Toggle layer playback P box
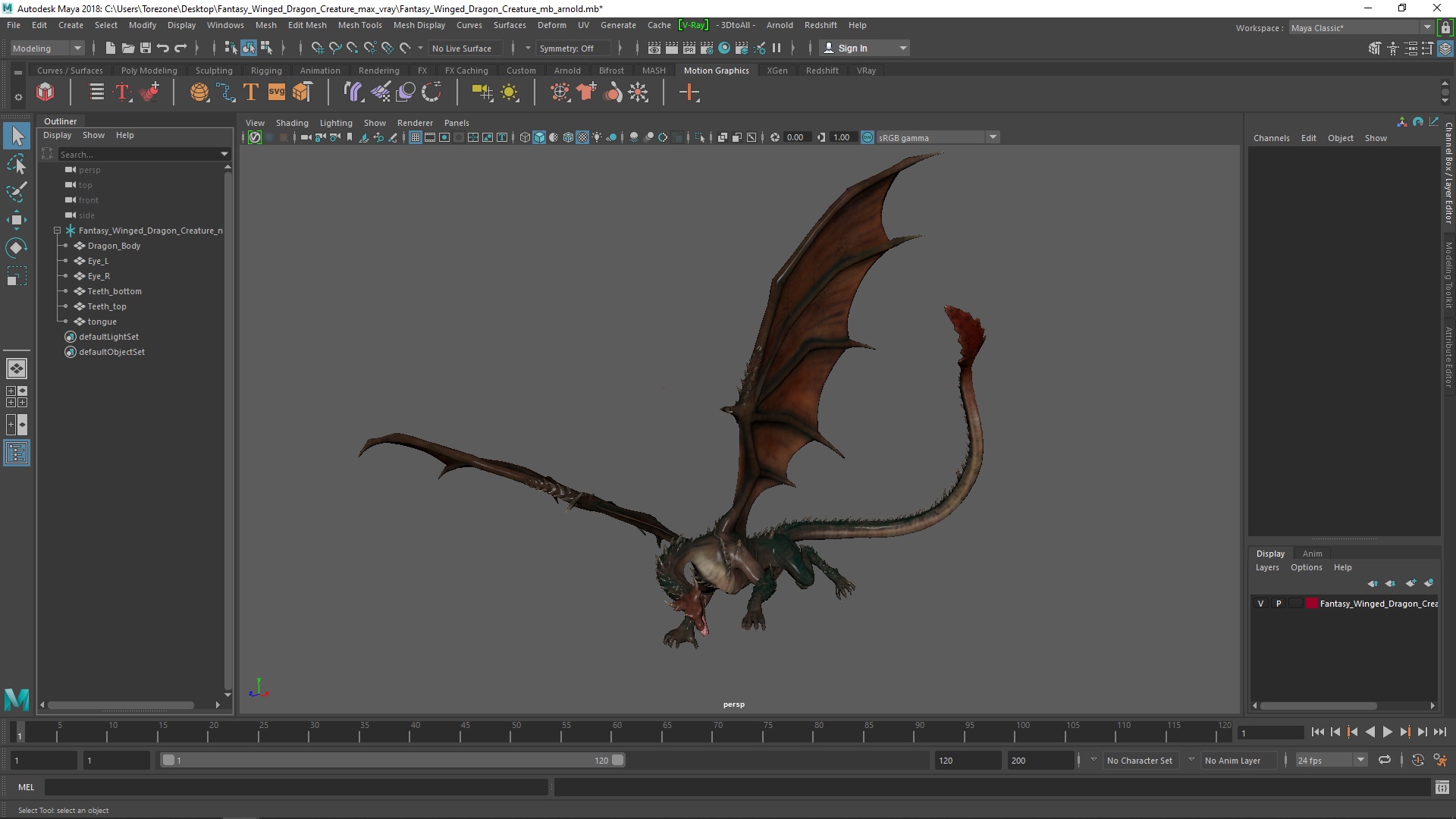Image resolution: width=1456 pixels, height=819 pixels. pyautogui.click(x=1279, y=604)
